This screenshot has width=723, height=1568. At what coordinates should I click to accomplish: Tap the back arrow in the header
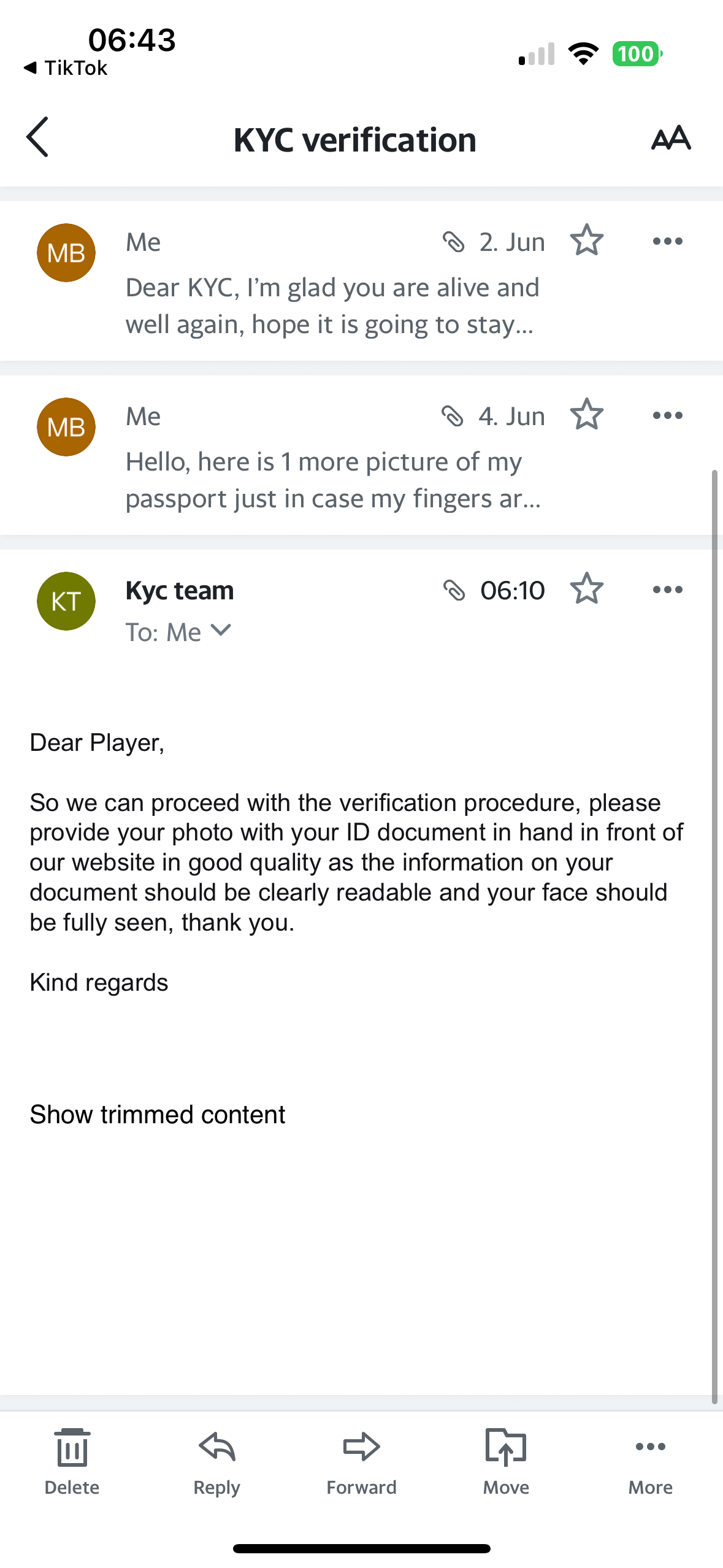pos(37,137)
